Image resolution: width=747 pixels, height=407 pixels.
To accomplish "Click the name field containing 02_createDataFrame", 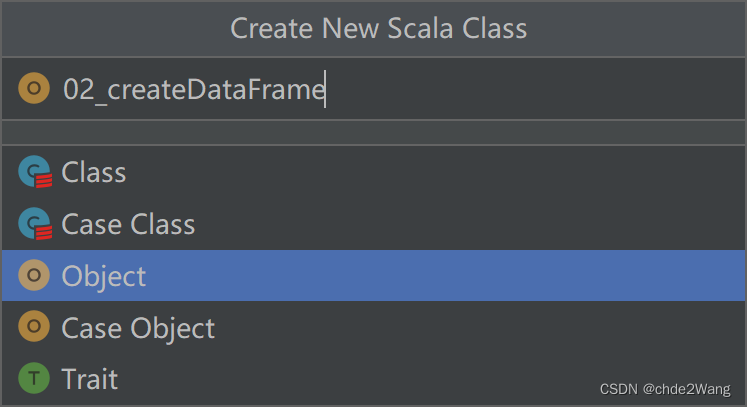I will tap(374, 89).
